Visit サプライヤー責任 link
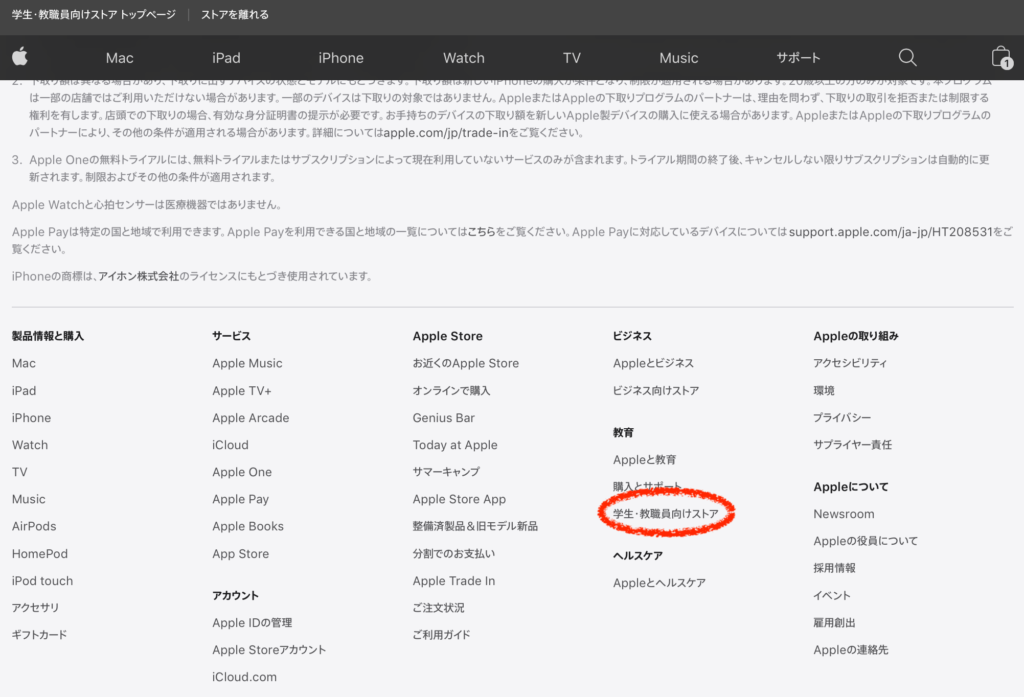 (852, 445)
